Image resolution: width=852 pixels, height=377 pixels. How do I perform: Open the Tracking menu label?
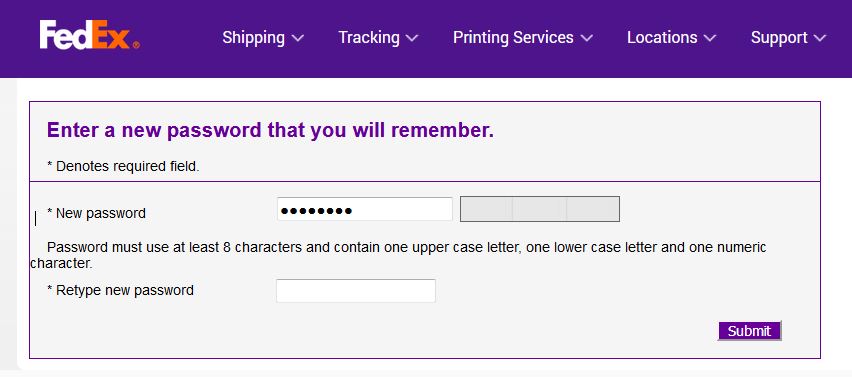point(369,37)
